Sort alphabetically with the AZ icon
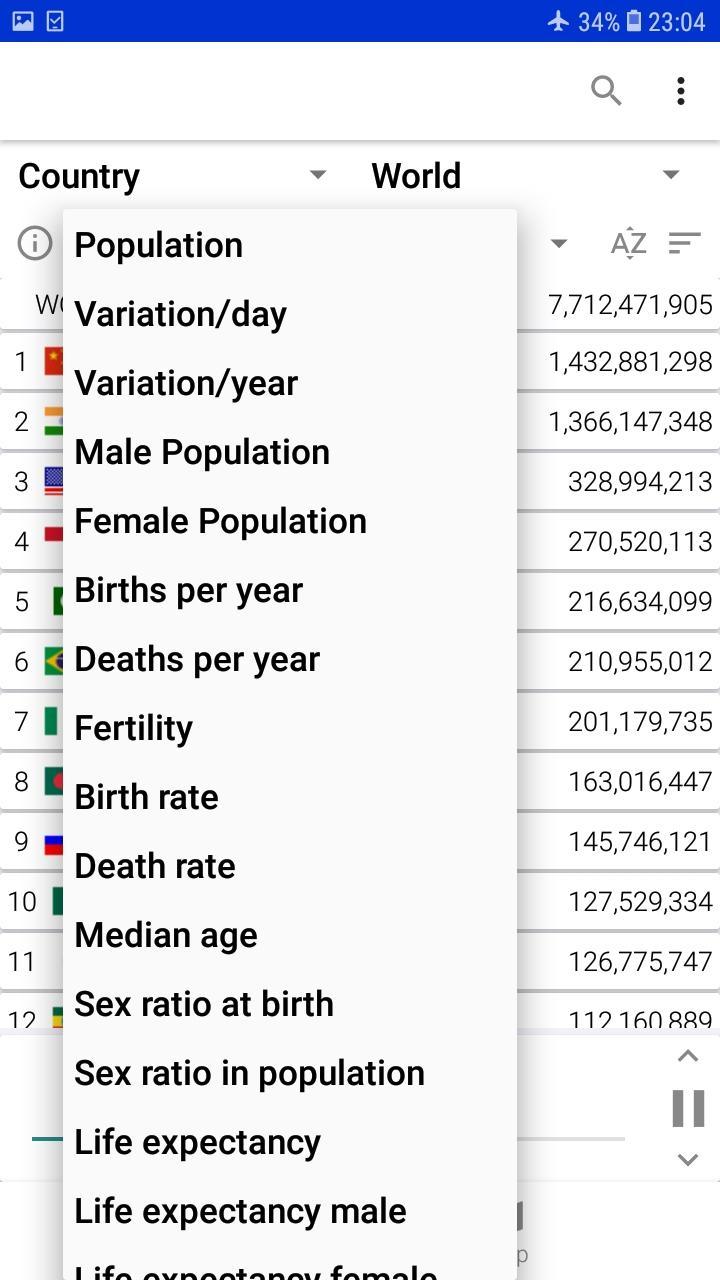The height and width of the screenshot is (1280, 720). tap(628, 243)
